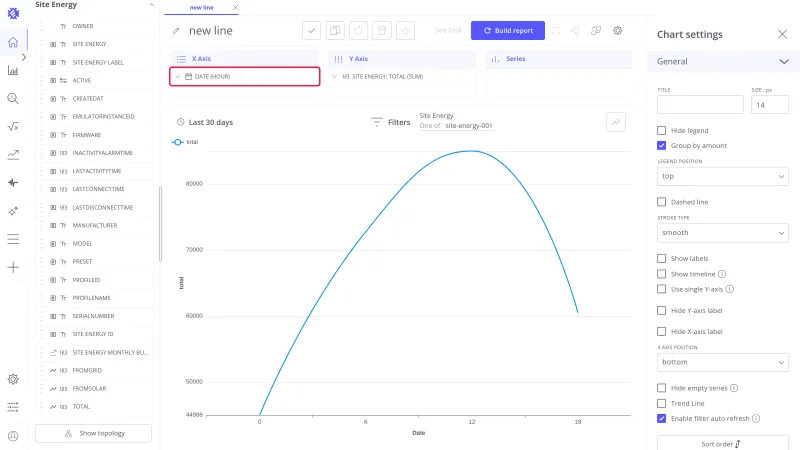
Task: Click the Title input field
Action: click(700, 105)
